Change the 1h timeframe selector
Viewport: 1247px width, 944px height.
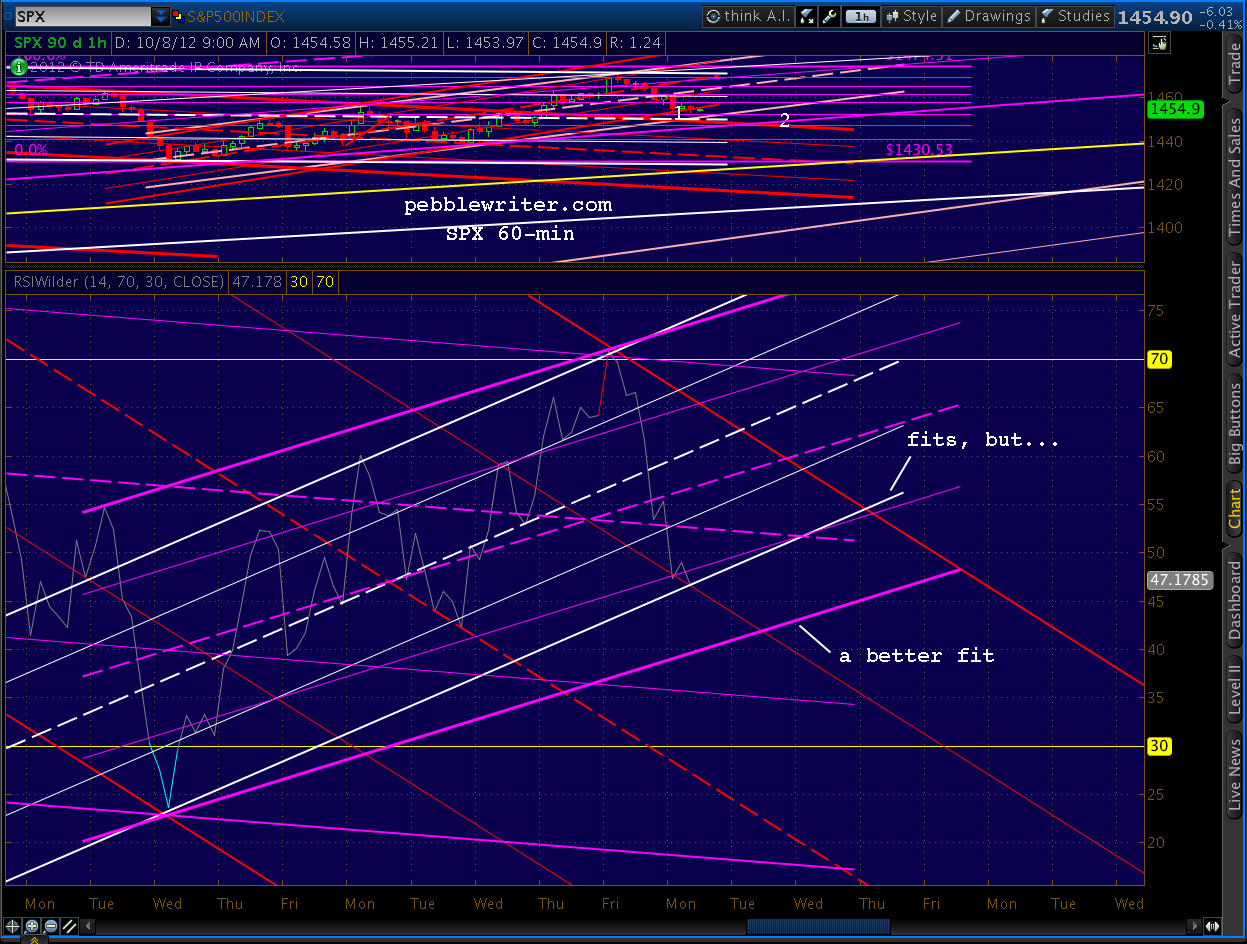click(858, 16)
